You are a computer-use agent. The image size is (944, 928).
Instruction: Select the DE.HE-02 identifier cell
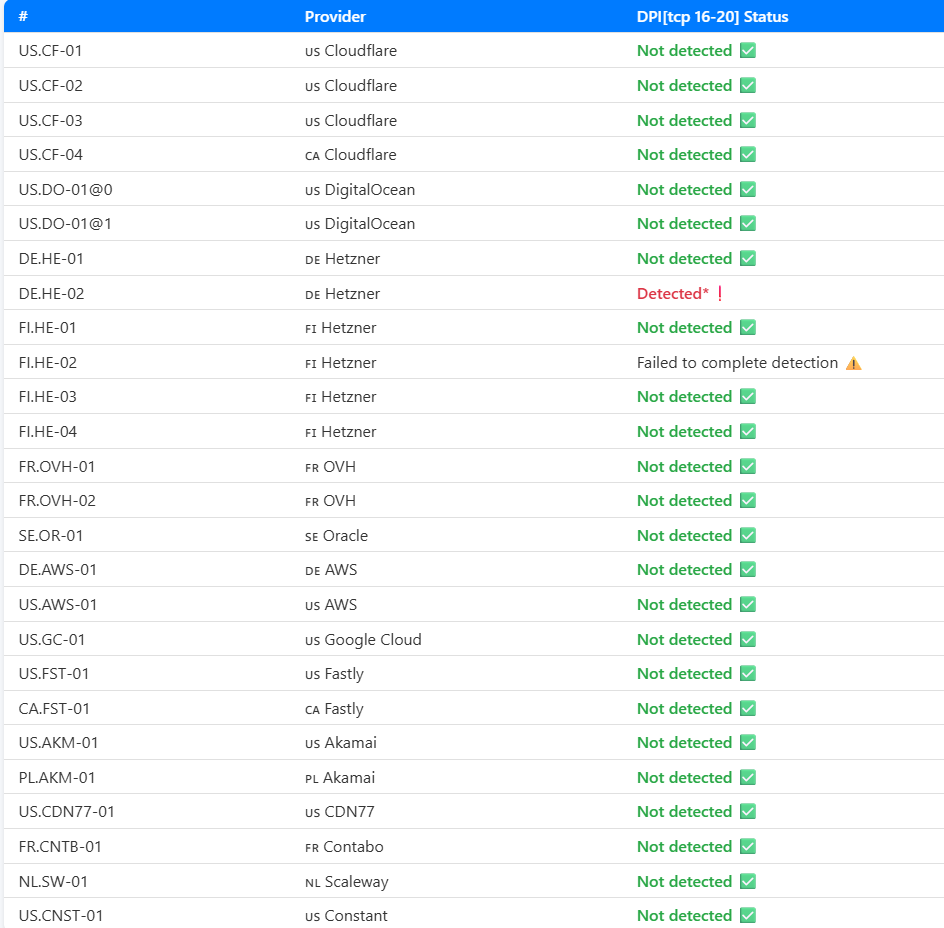click(51, 294)
